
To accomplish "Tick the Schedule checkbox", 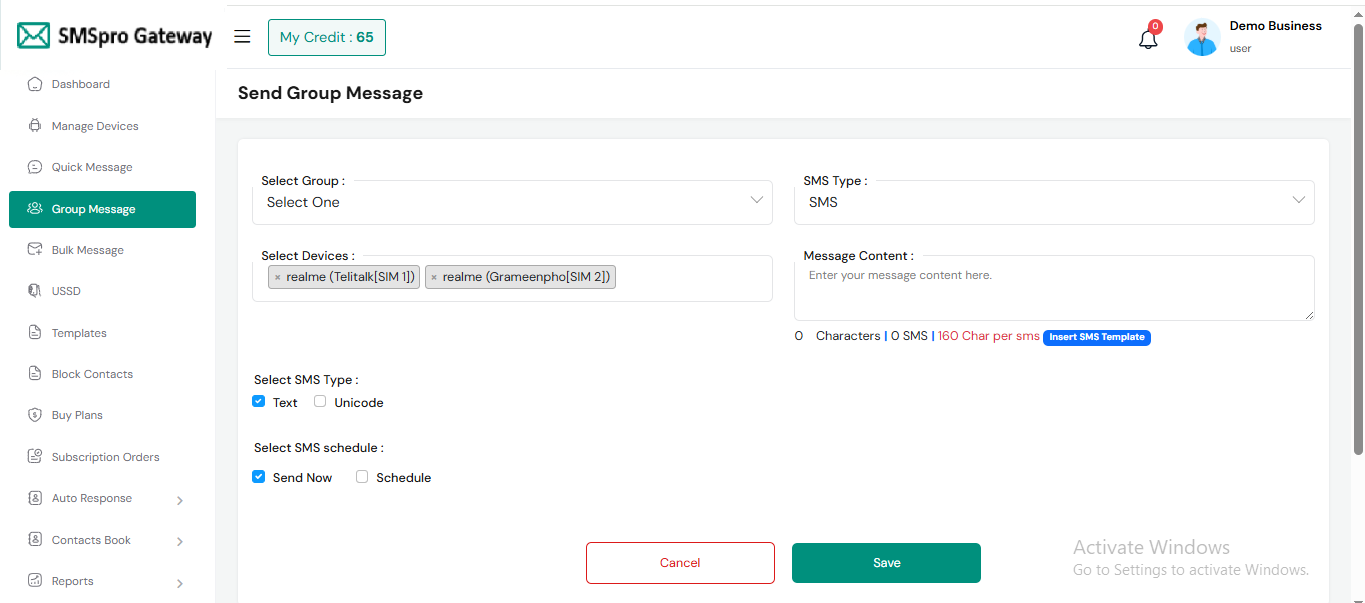I will 362,477.
